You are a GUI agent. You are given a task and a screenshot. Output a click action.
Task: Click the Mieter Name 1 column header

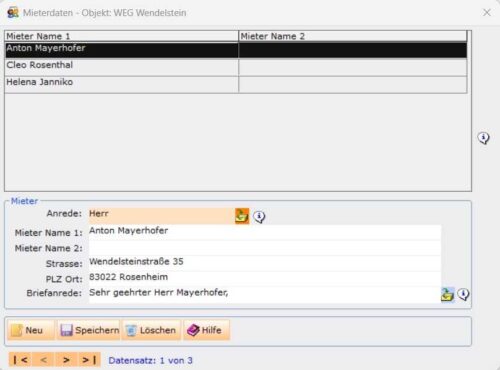tap(122, 36)
